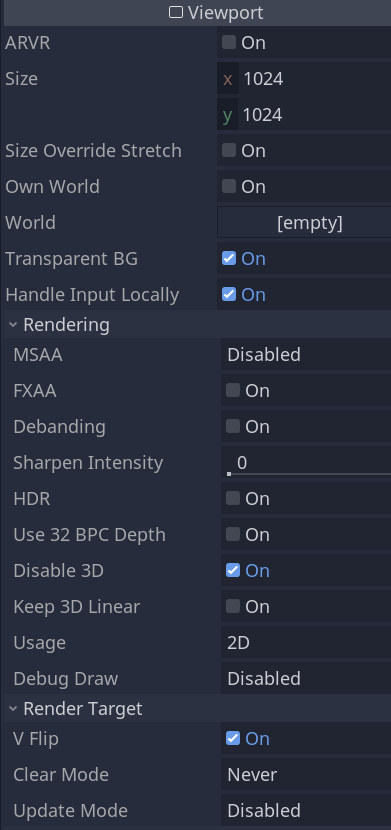Open the Debug Draw dropdown
The width and height of the screenshot is (391, 830).
point(306,679)
